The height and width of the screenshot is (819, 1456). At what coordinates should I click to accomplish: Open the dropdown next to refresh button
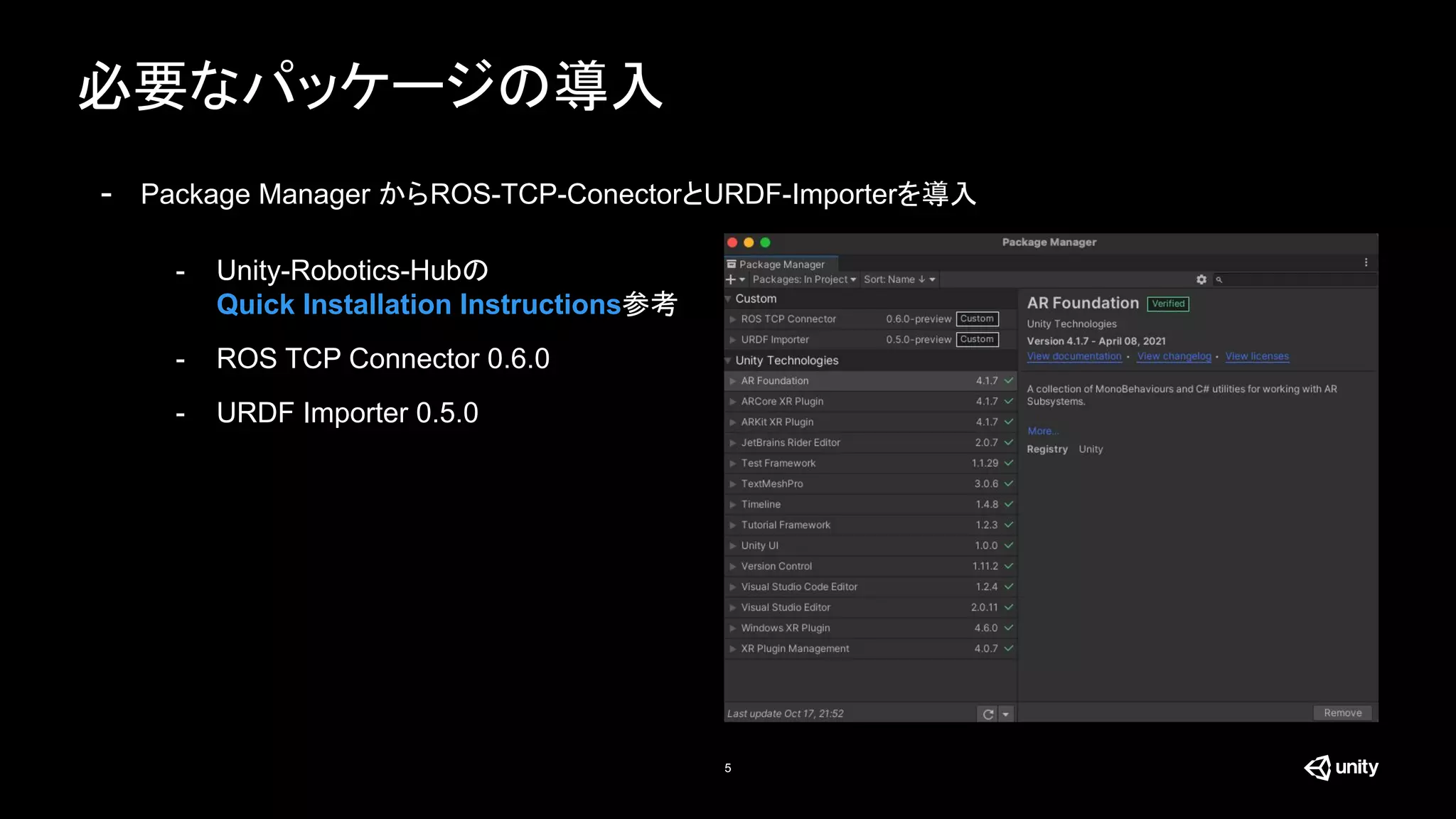click(x=1006, y=714)
